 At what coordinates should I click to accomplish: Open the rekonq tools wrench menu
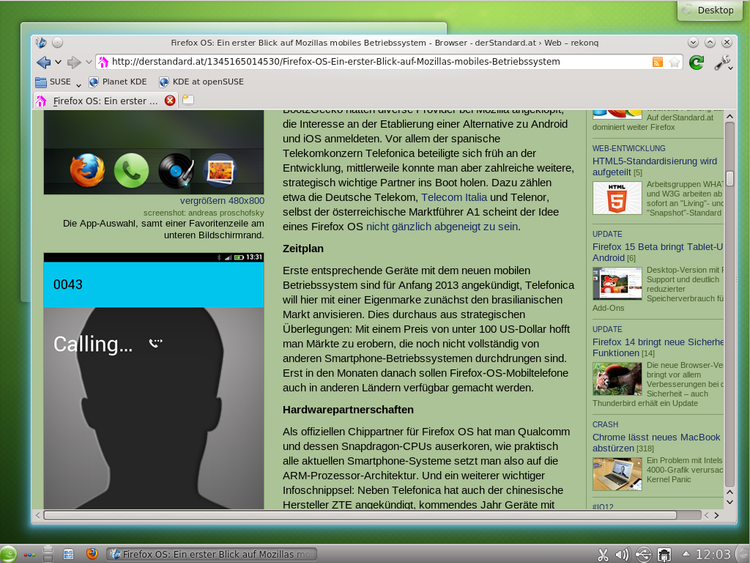[722, 62]
